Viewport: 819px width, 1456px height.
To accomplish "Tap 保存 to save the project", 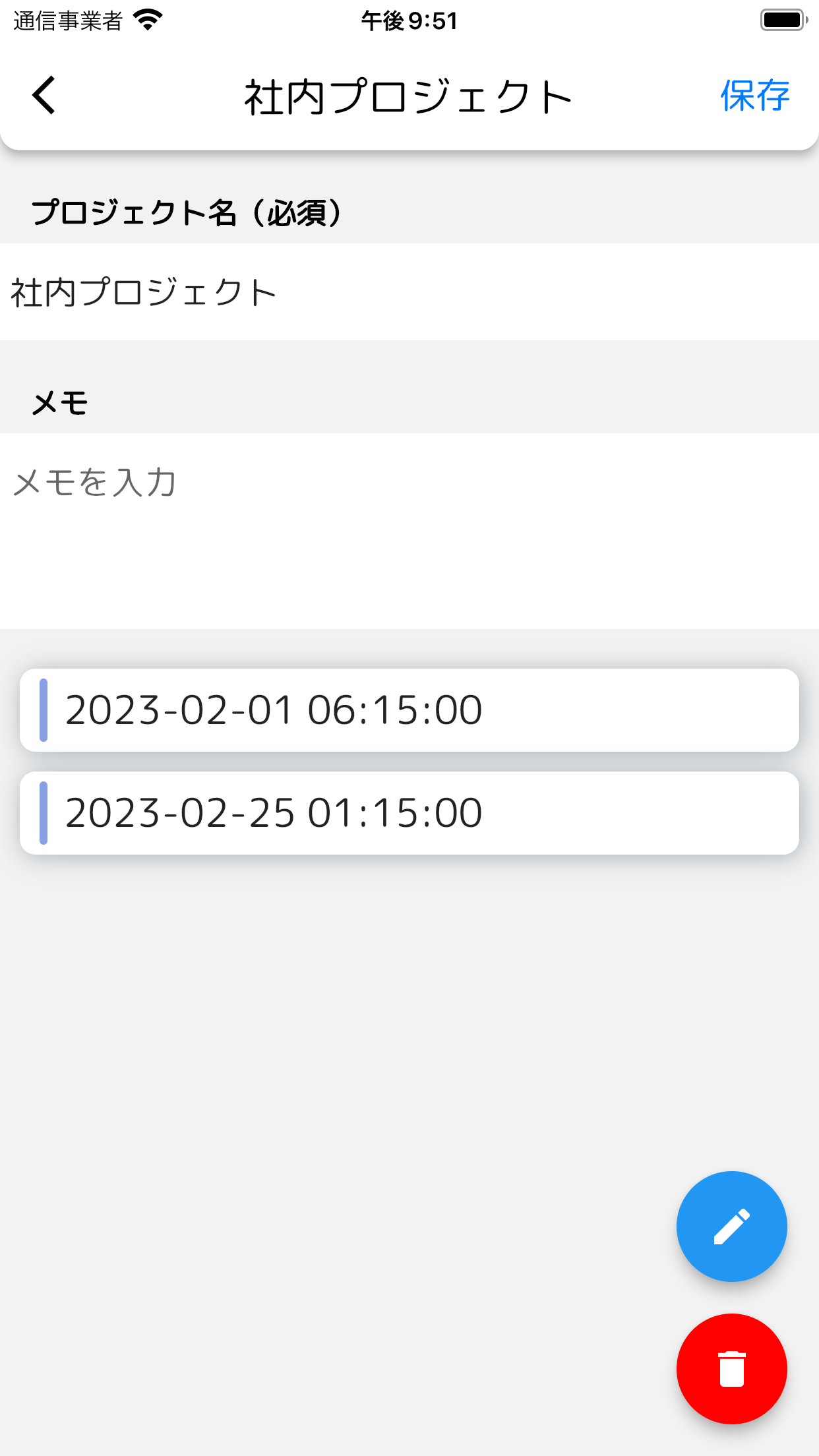I will (x=754, y=96).
